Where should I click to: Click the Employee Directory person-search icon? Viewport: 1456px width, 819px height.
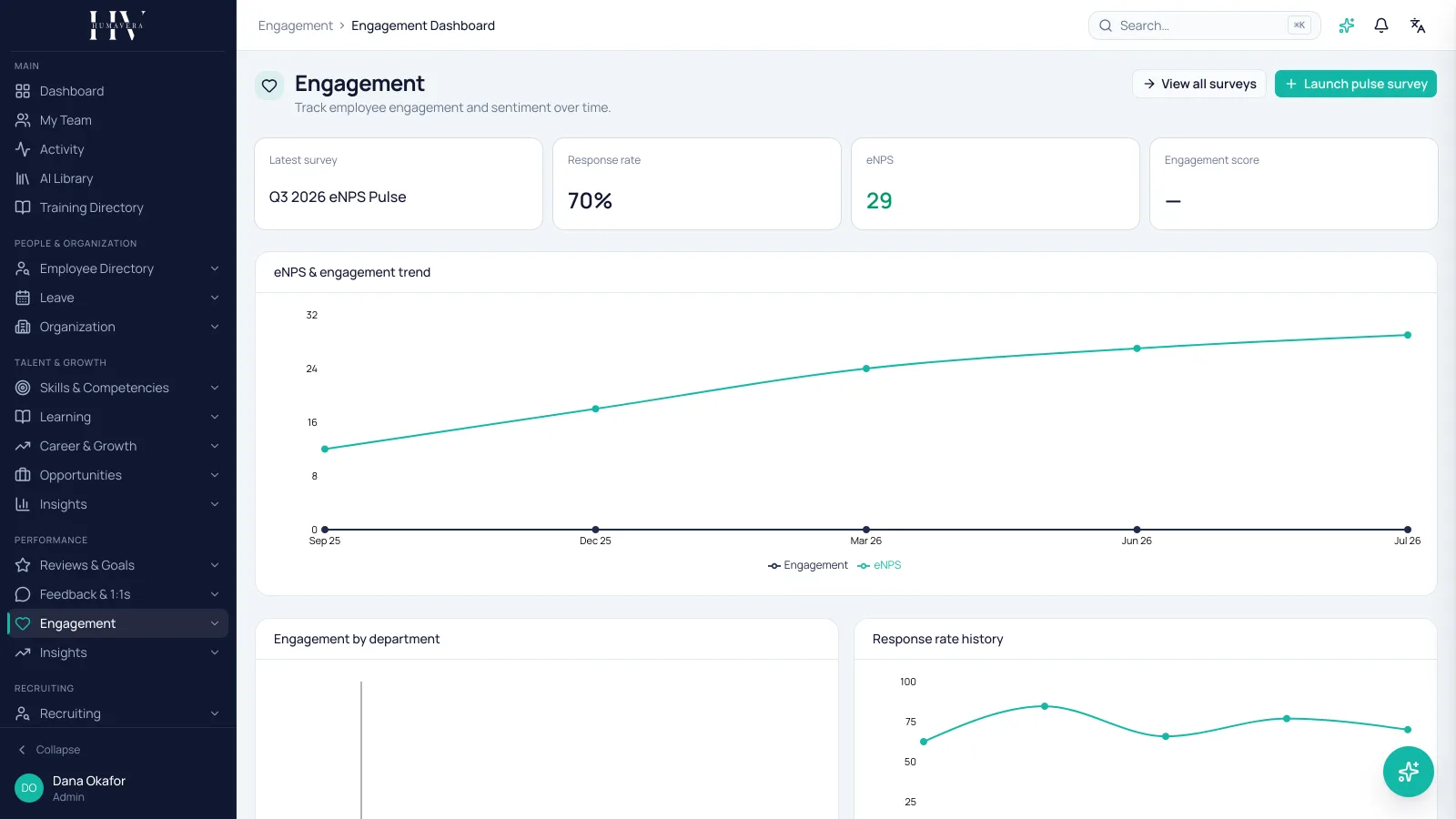(x=23, y=268)
